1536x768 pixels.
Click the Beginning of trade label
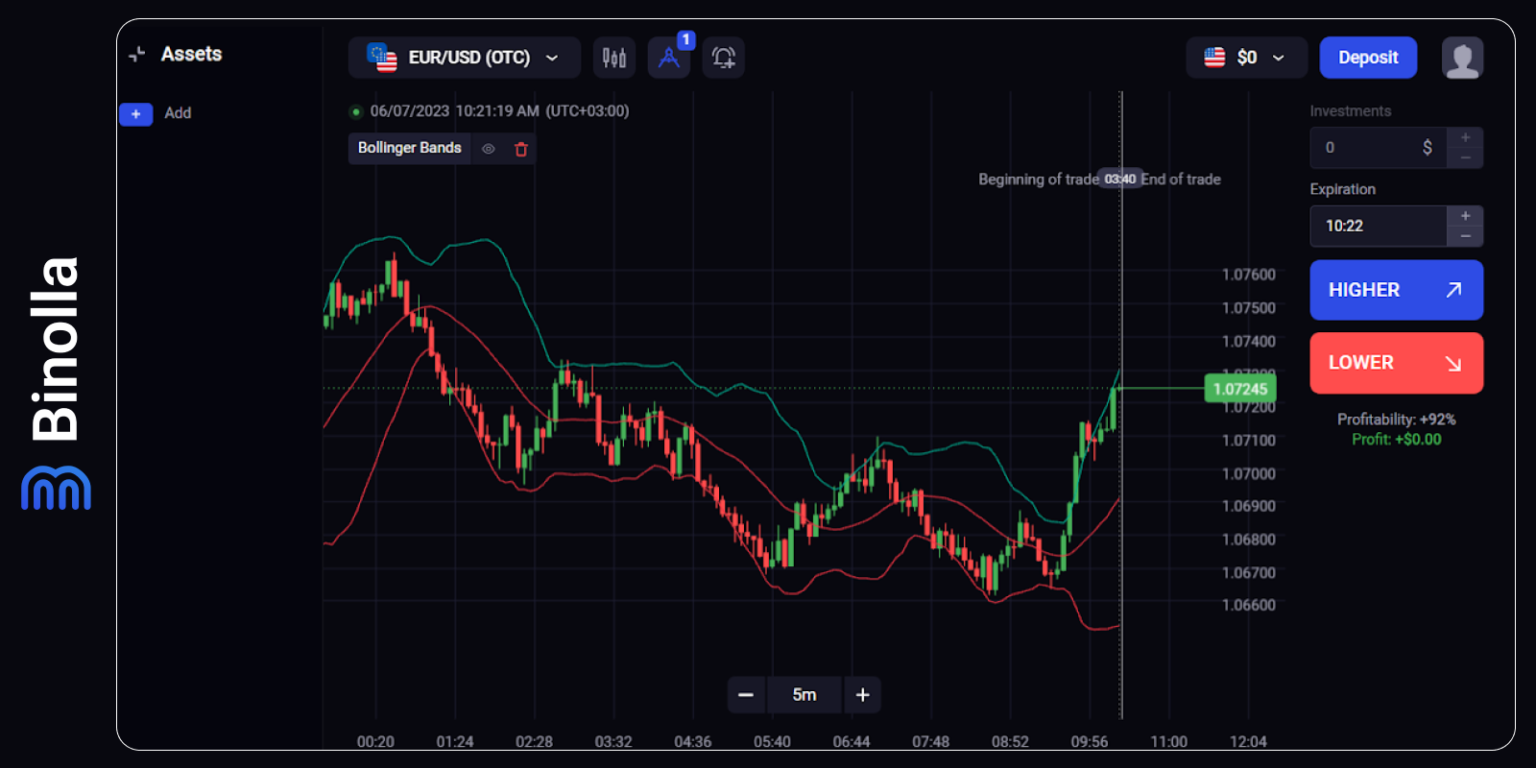point(1038,179)
